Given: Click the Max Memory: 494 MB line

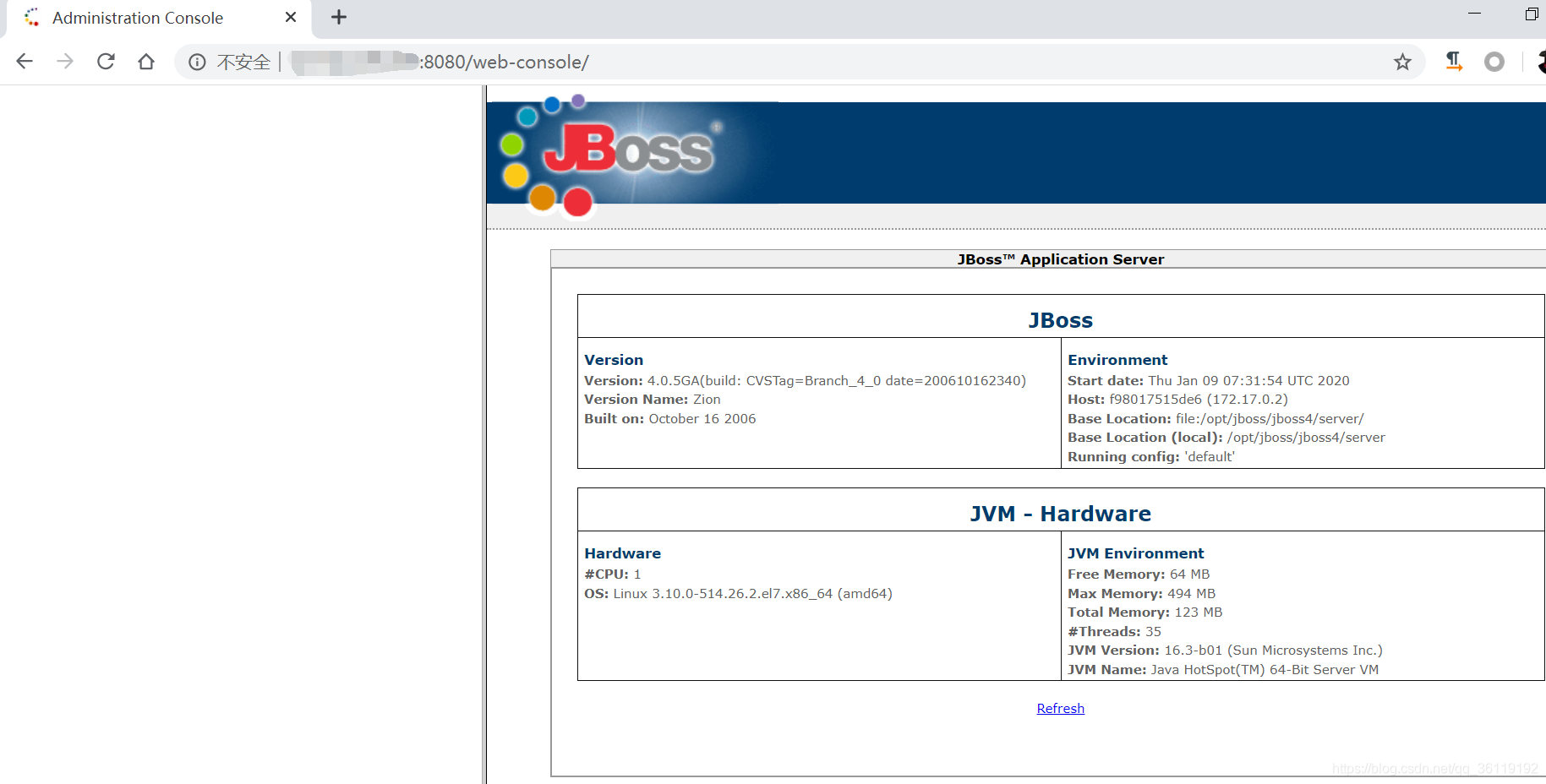Looking at the screenshot, I should (x=1141, y=594).
